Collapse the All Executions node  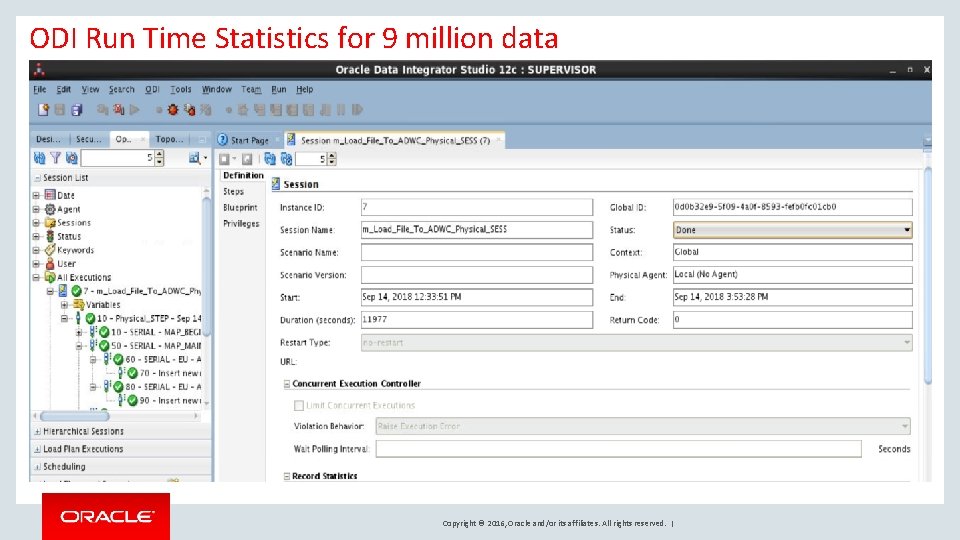(x=36, y=277)
